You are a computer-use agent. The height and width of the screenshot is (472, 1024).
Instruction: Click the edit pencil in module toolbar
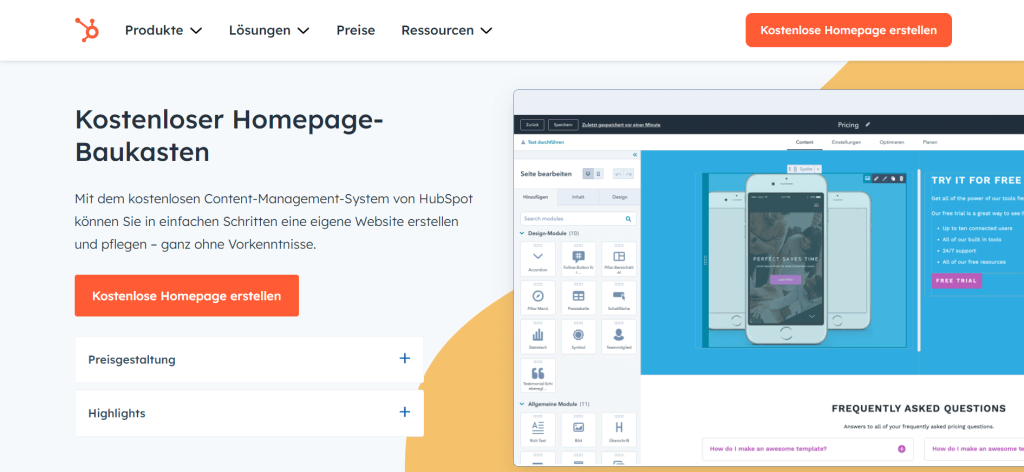tap(876, 178)
